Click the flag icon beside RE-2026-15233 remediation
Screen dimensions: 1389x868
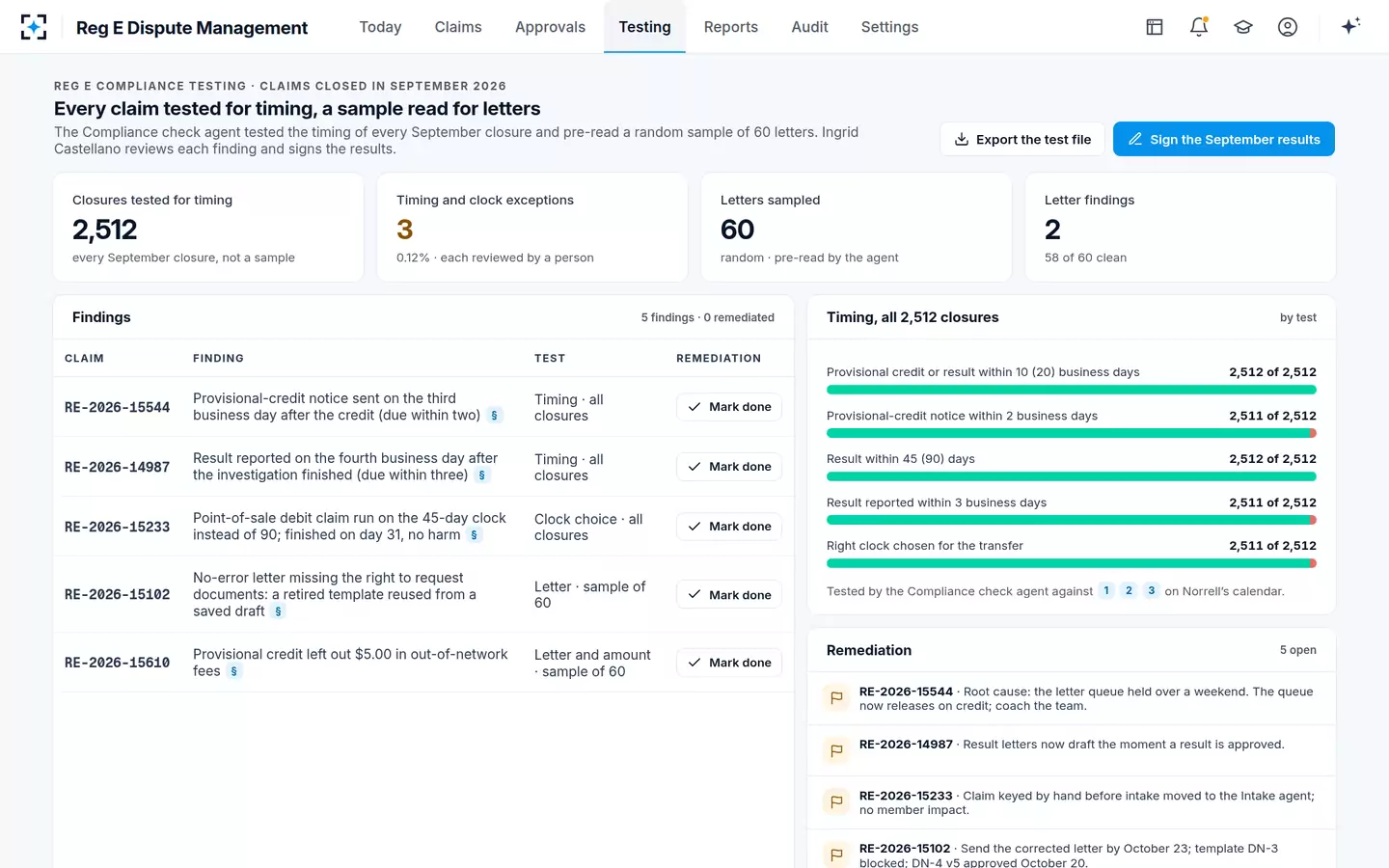[836, 801]
